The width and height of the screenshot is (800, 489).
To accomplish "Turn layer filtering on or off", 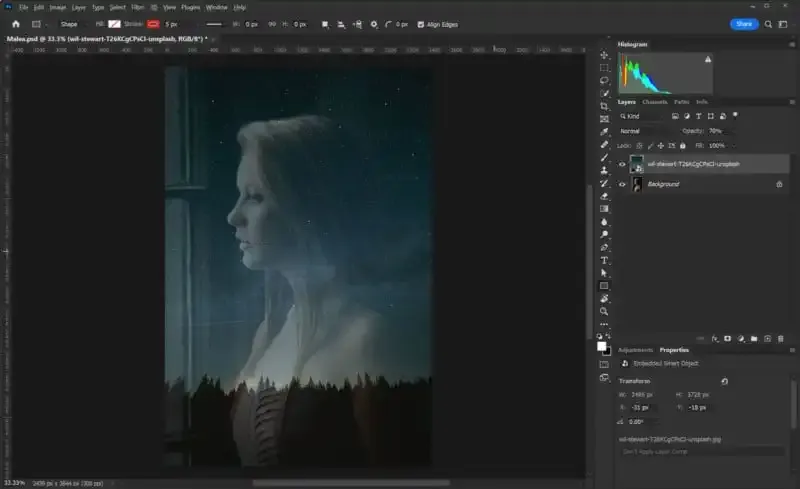I will click(x=735, y=115).
